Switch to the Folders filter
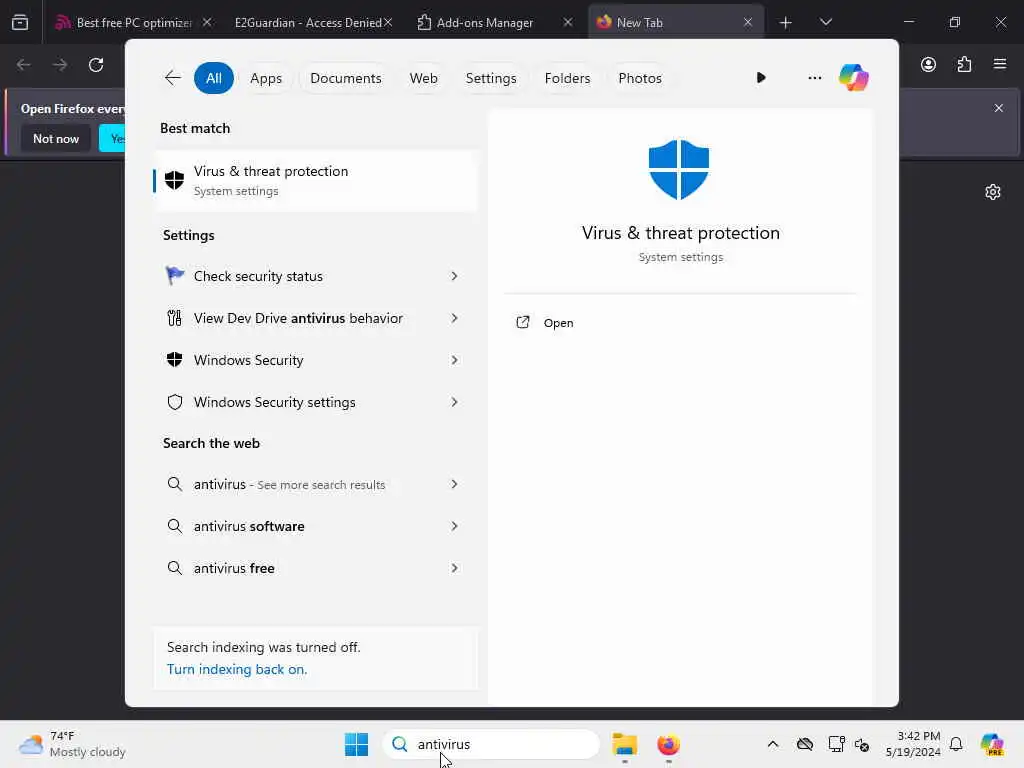This screenshot has height=768, width=1024. 567,78
